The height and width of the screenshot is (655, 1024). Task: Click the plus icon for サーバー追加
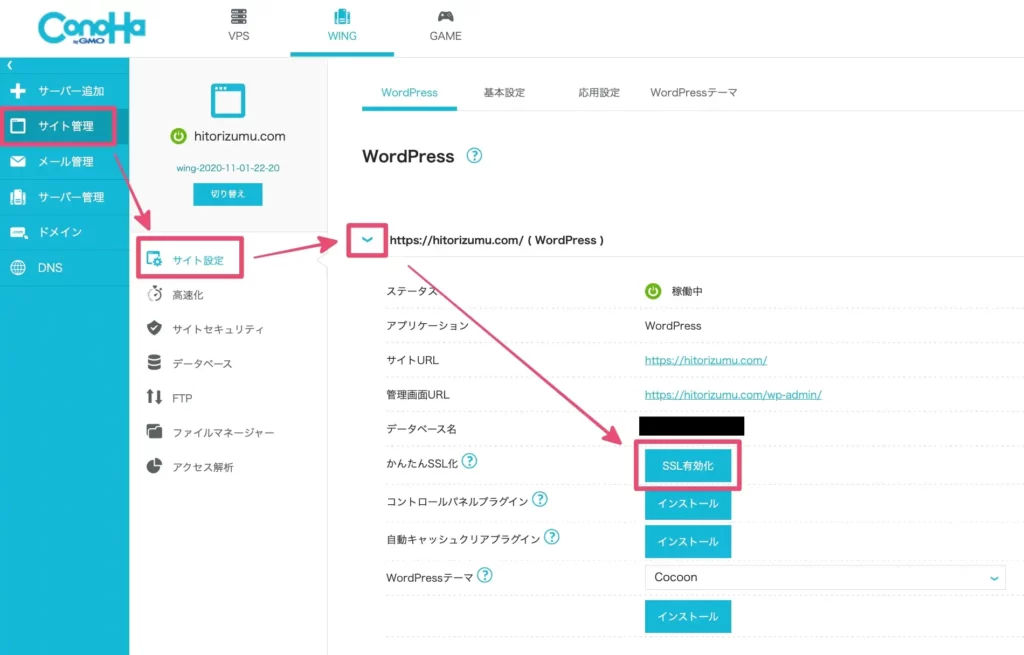click(18, 91)
